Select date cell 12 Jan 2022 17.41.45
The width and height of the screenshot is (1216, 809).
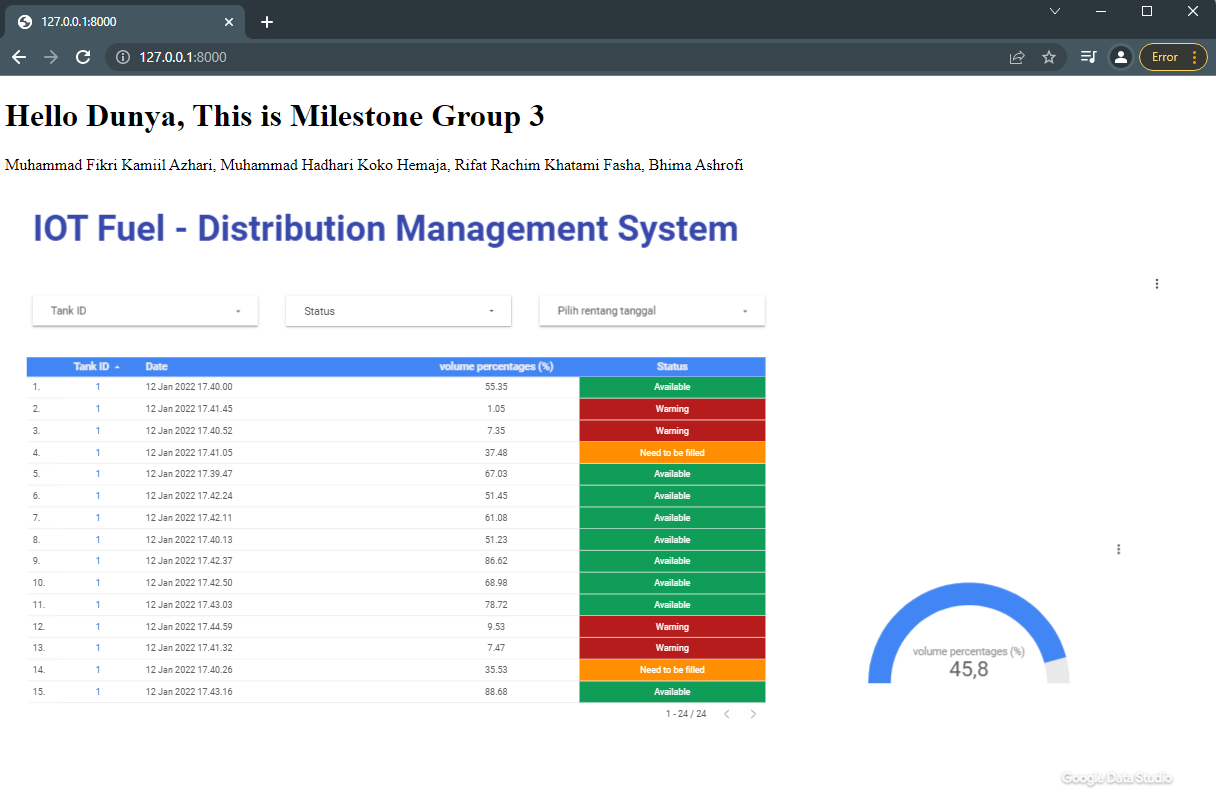pyautogui.click(x=189, y=409)
